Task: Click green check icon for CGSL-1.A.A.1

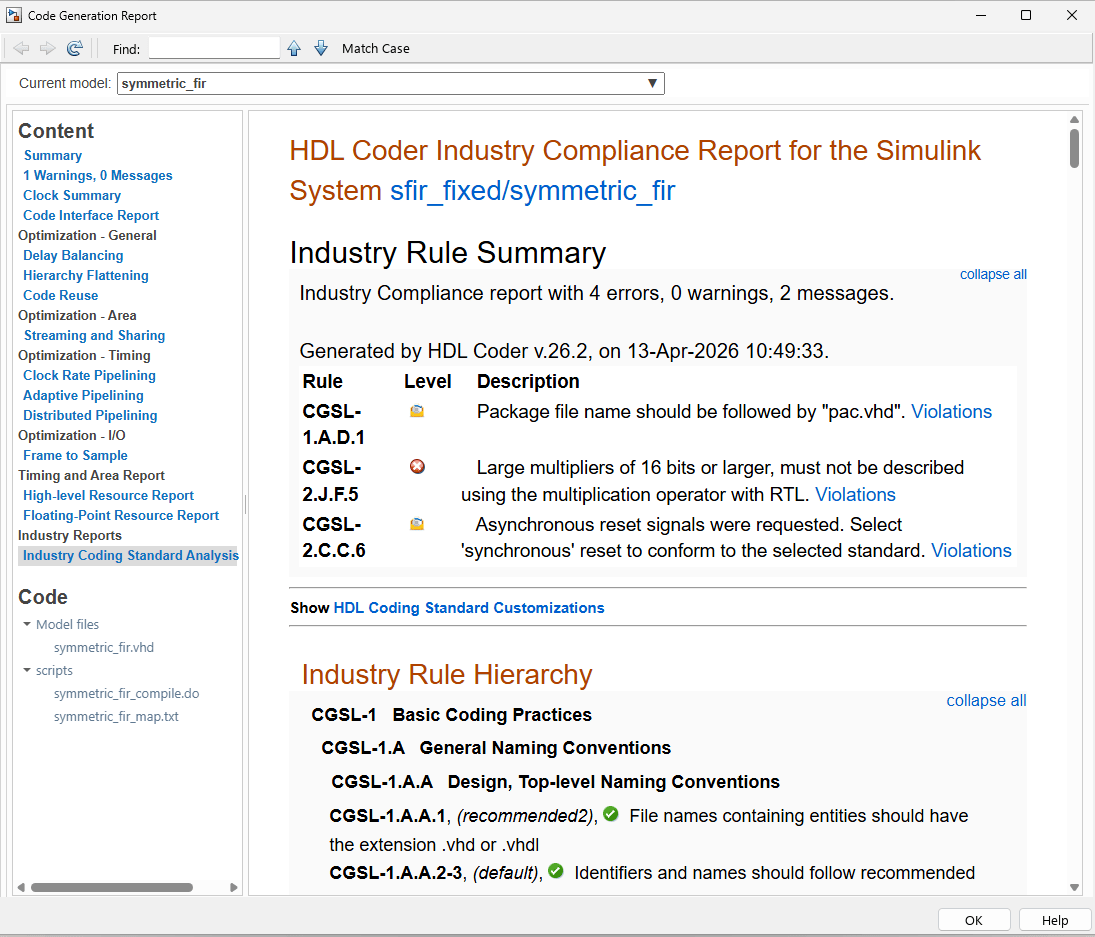Action: pos(610,814)
